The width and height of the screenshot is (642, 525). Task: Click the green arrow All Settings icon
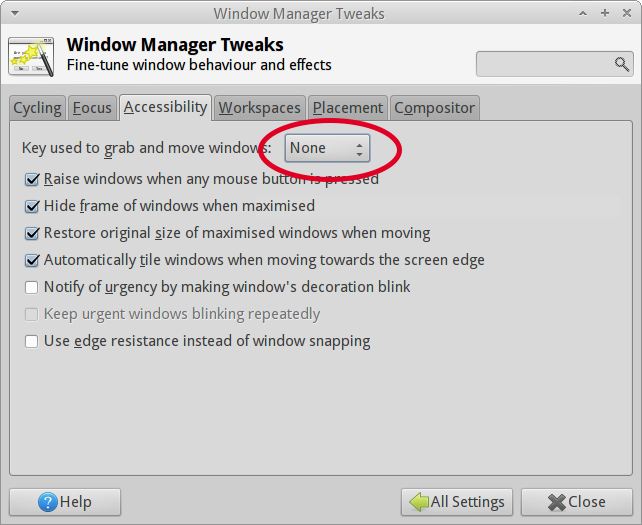[419, 502]
